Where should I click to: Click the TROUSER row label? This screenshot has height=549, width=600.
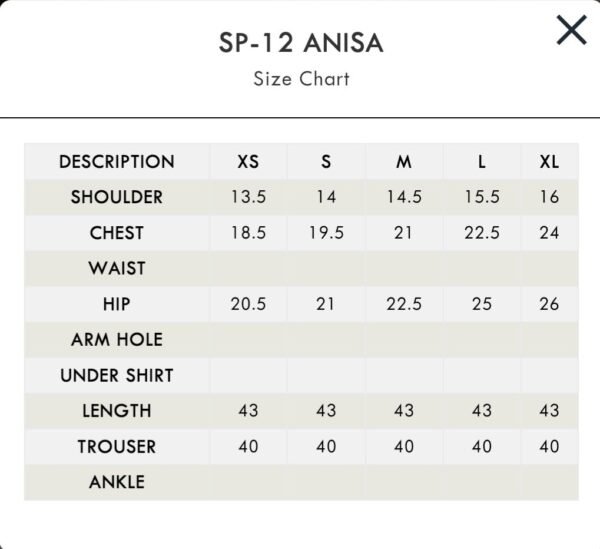point(117,446)
